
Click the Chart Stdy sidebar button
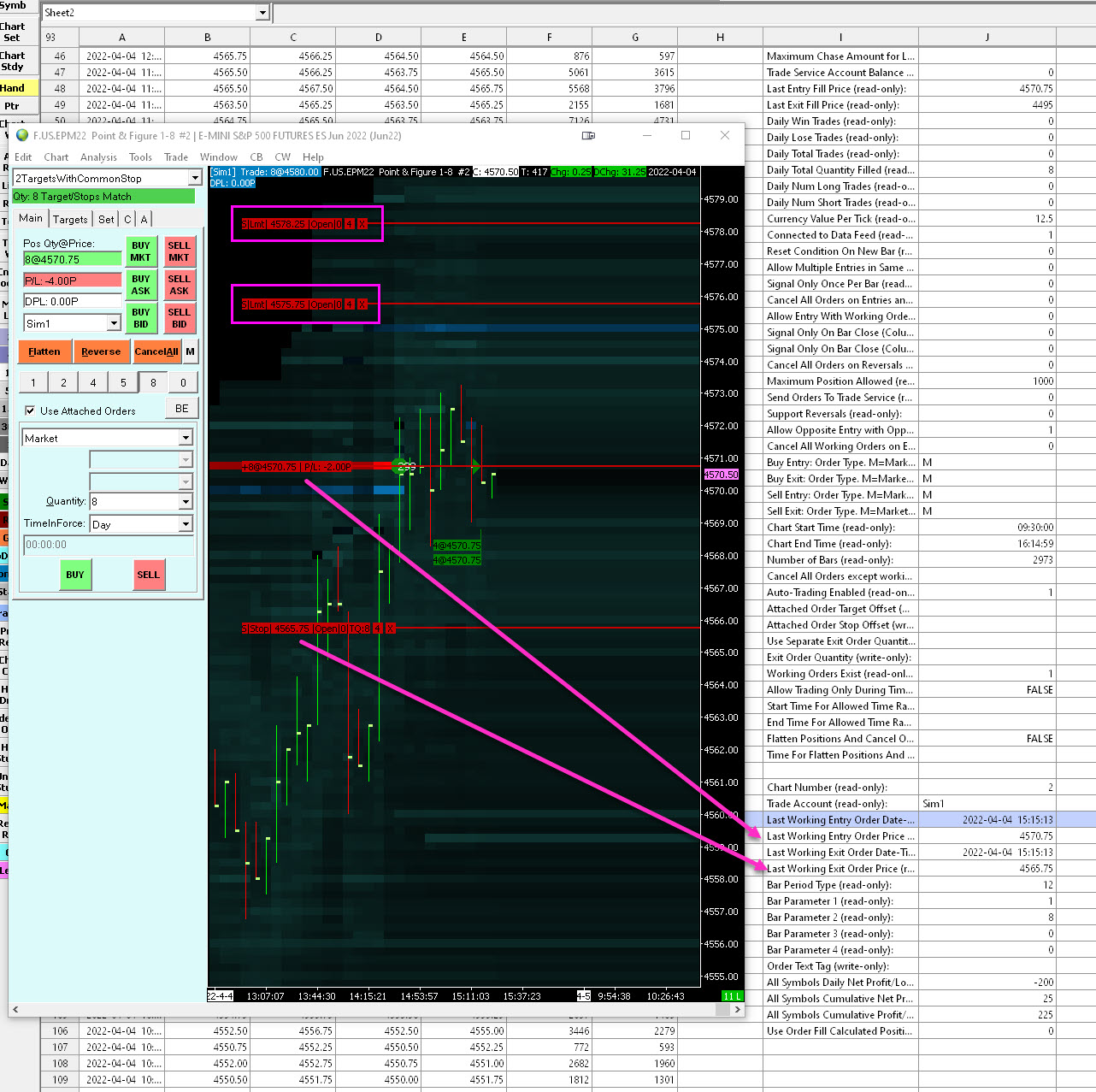coord(19,61)
